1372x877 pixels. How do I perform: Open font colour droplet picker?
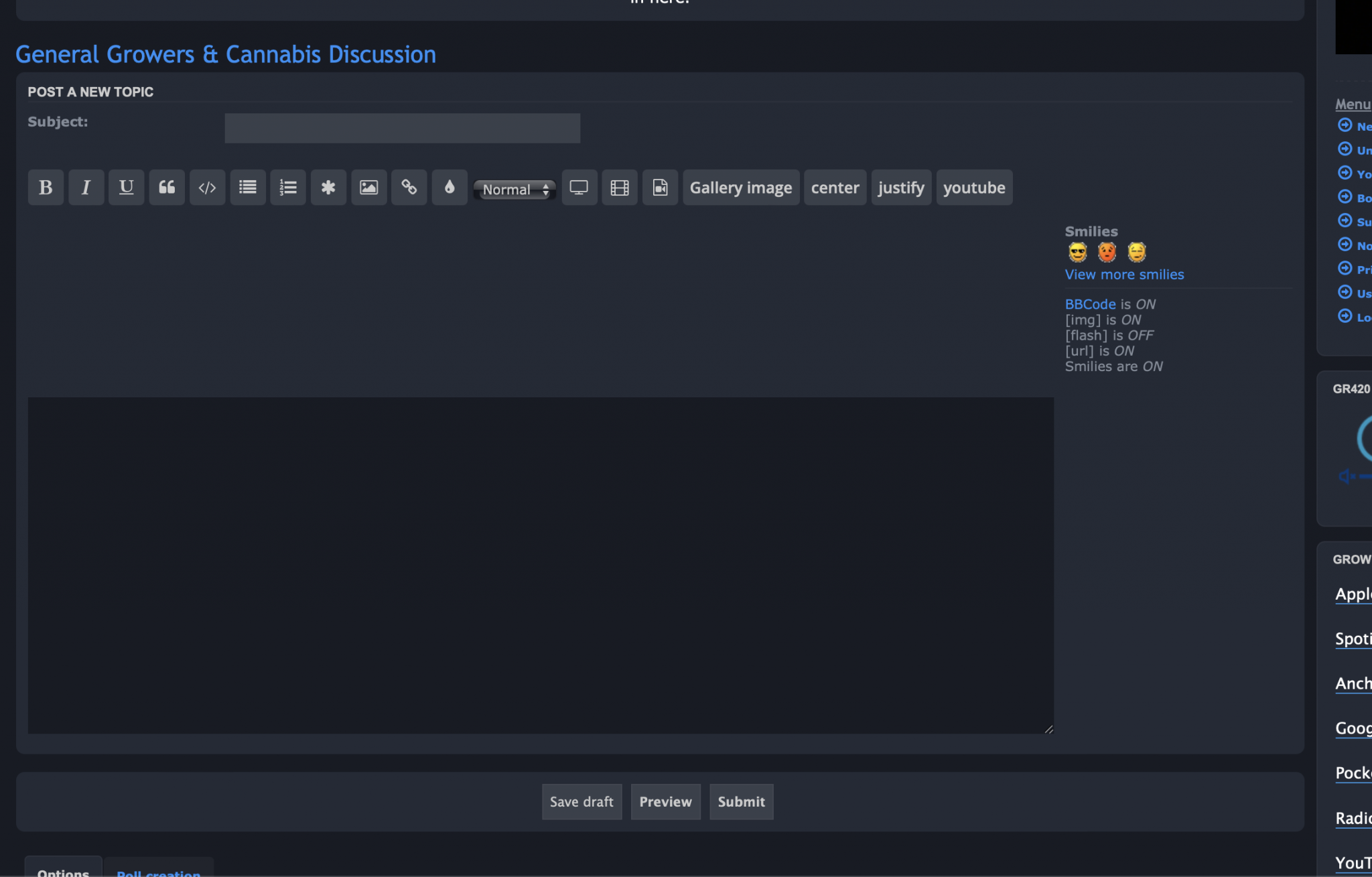click(450, 188)
